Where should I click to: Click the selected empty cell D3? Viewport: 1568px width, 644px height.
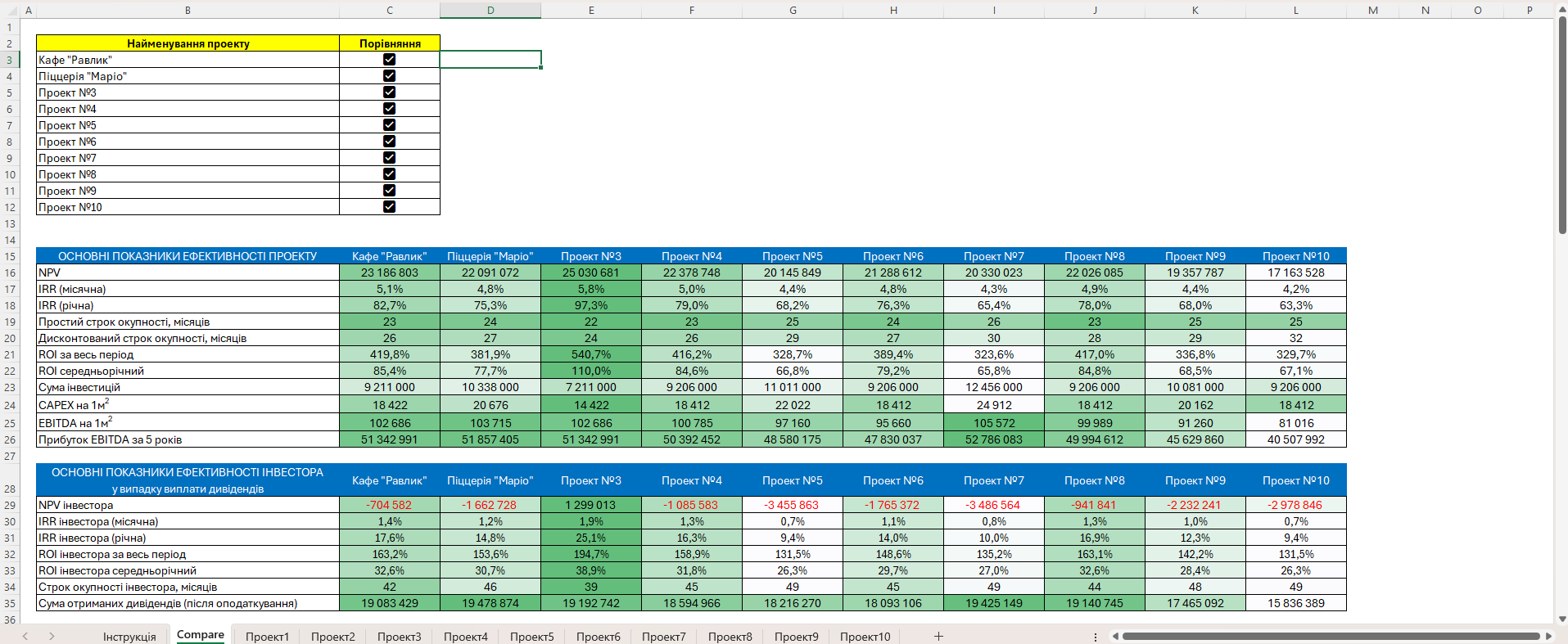coord(490,60)
